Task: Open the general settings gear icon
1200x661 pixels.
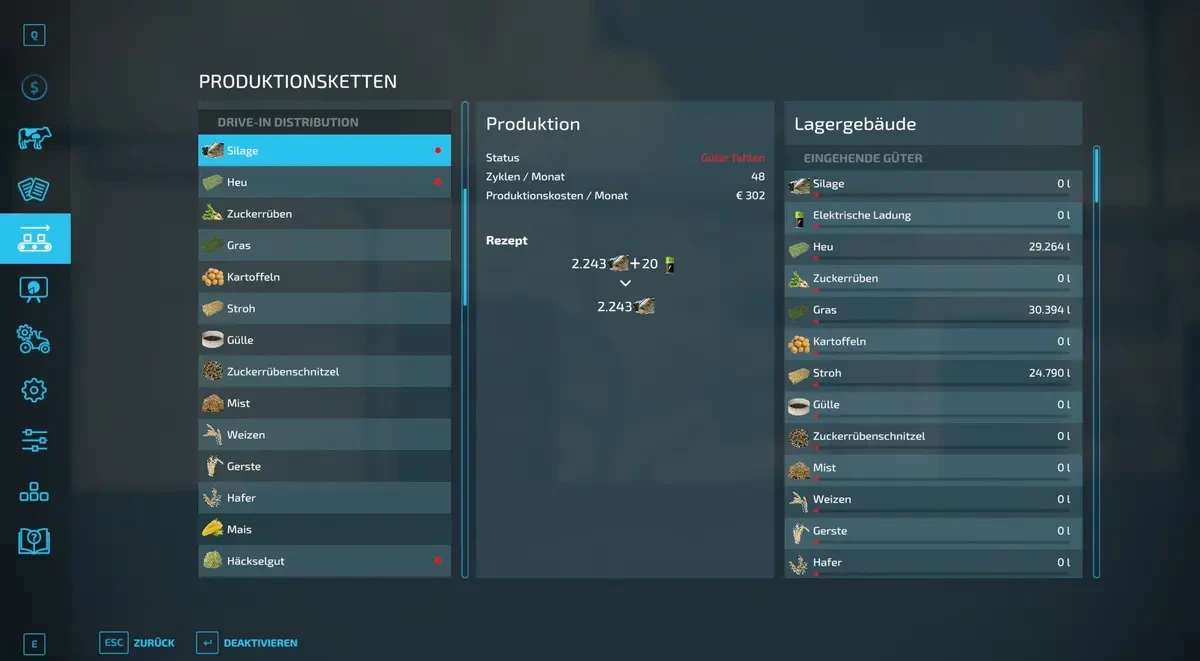Action: click(x=35, y=390)
